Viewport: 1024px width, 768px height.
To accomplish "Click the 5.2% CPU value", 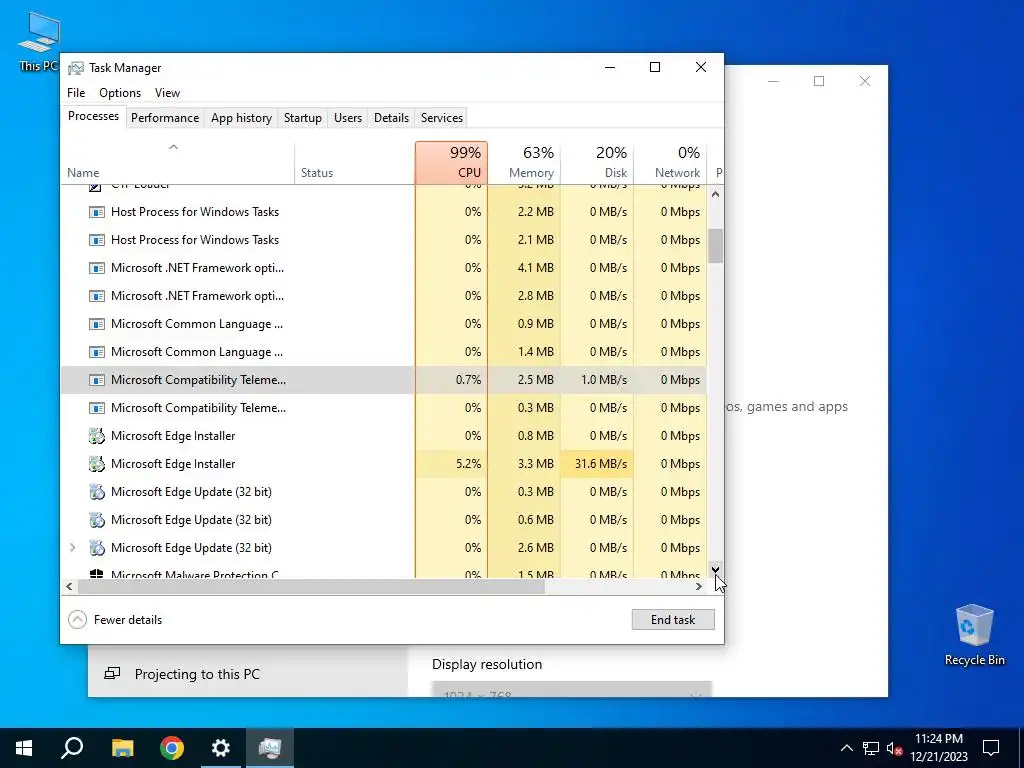I will [x=468, y=464].
